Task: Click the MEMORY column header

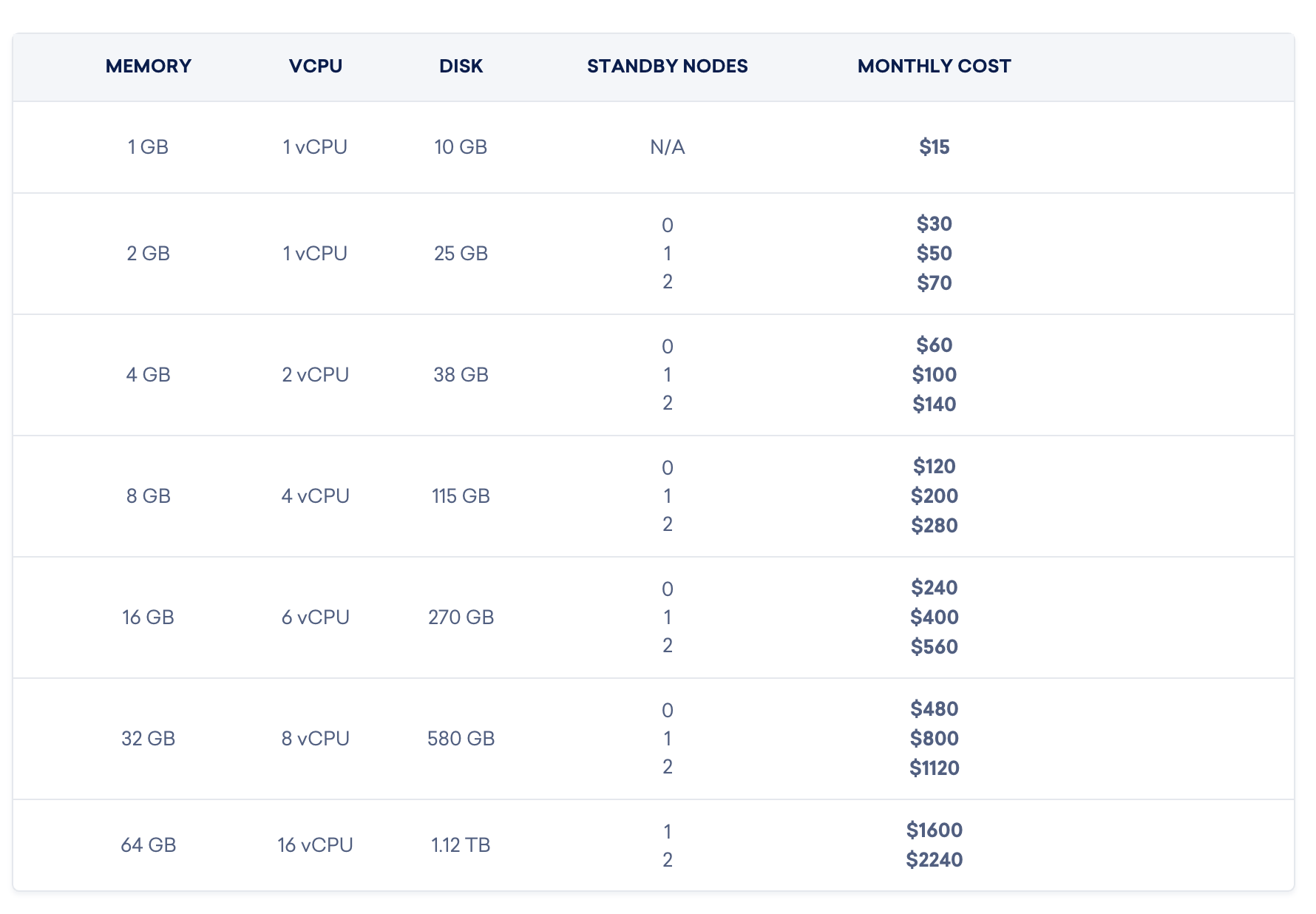Action: [x=148, y=66]
